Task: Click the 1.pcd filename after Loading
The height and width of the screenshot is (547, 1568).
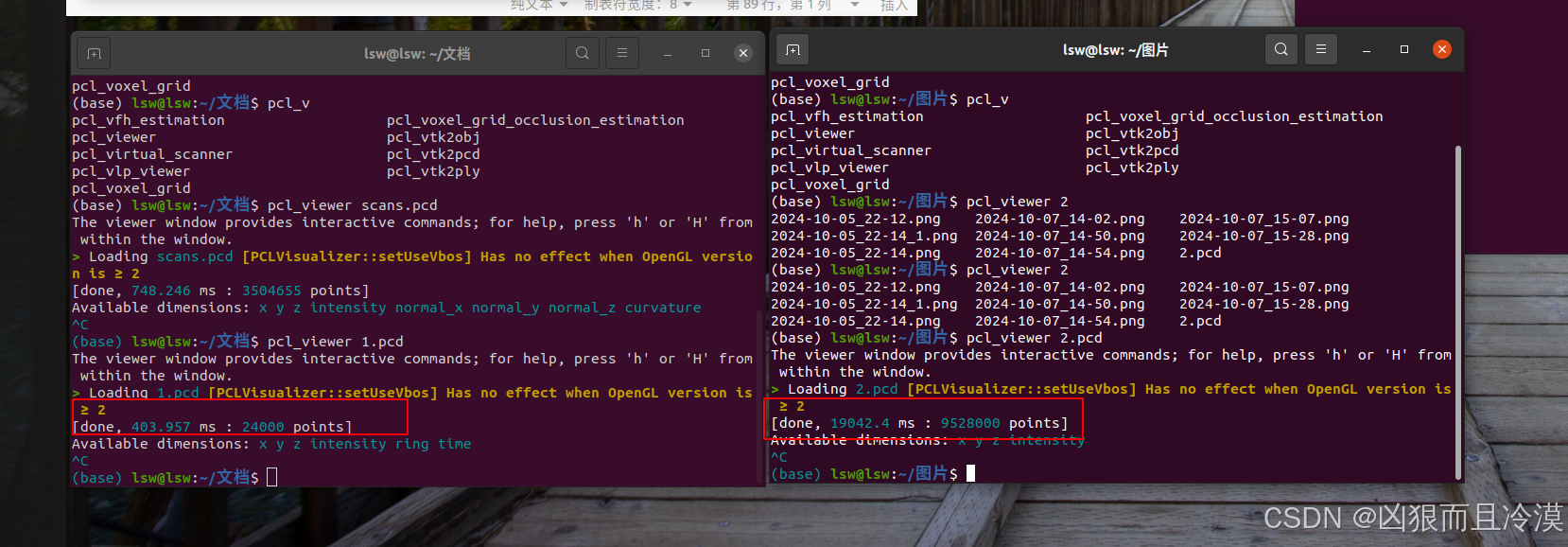Action: (x=178, y=393)
